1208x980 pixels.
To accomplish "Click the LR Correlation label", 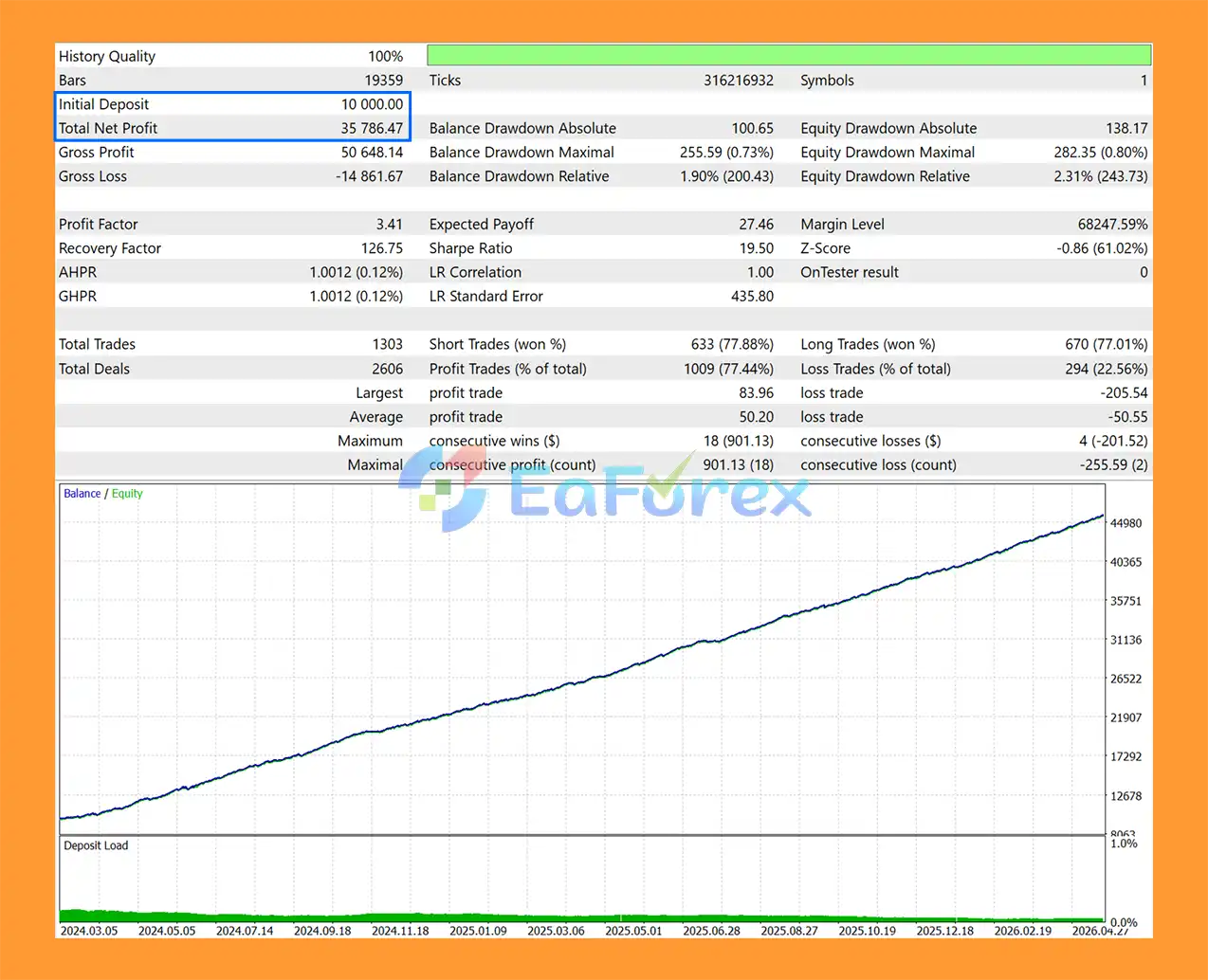I will 476,272.
